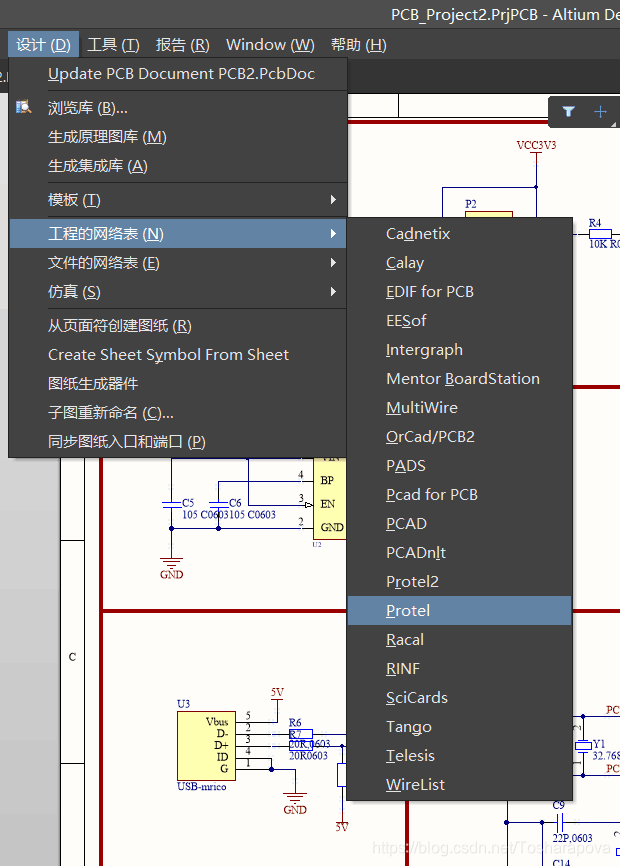
Task: Choose 图纸生成器件 entry
Action: 178,384
